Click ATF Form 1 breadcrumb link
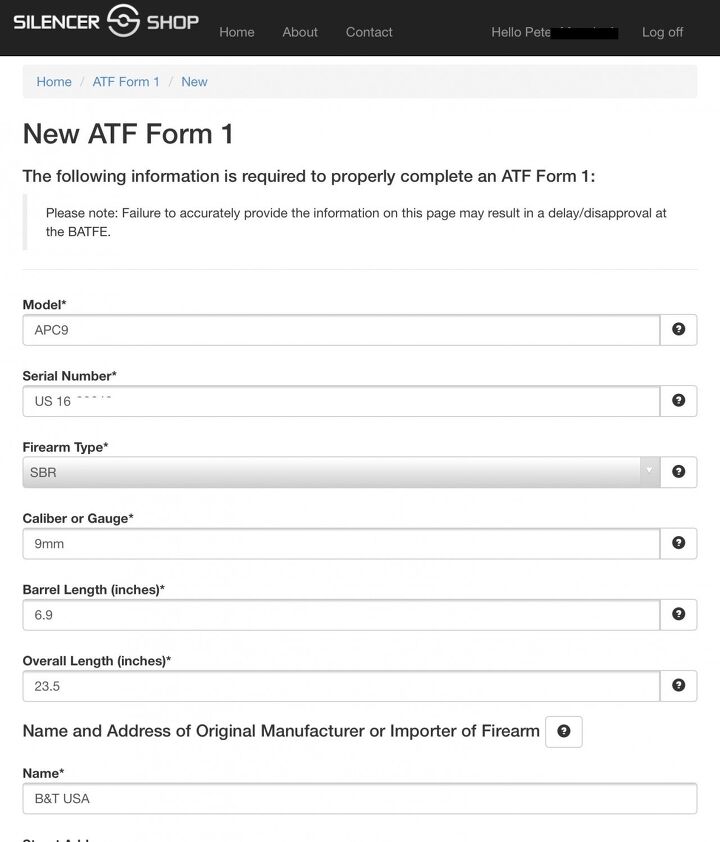The image size is (720, 842). 126,82
